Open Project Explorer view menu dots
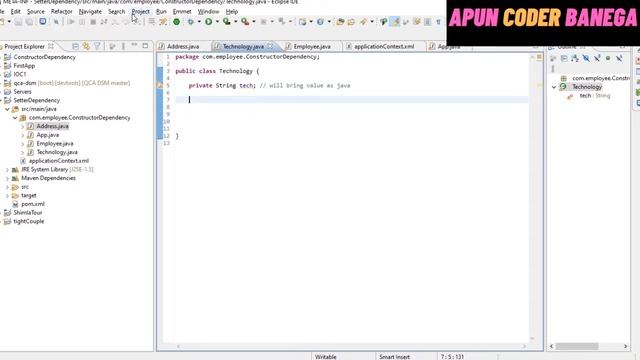Screen dimensions: 640x360 (123, 47)
